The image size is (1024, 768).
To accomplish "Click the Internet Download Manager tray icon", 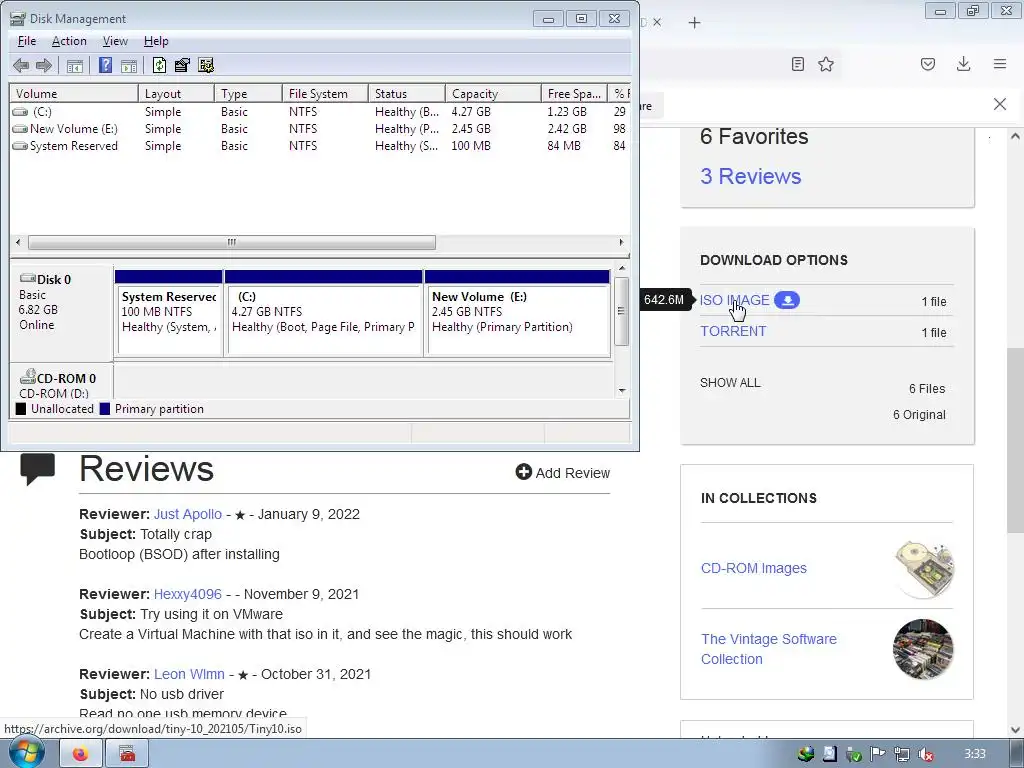I will pos(806,754).
